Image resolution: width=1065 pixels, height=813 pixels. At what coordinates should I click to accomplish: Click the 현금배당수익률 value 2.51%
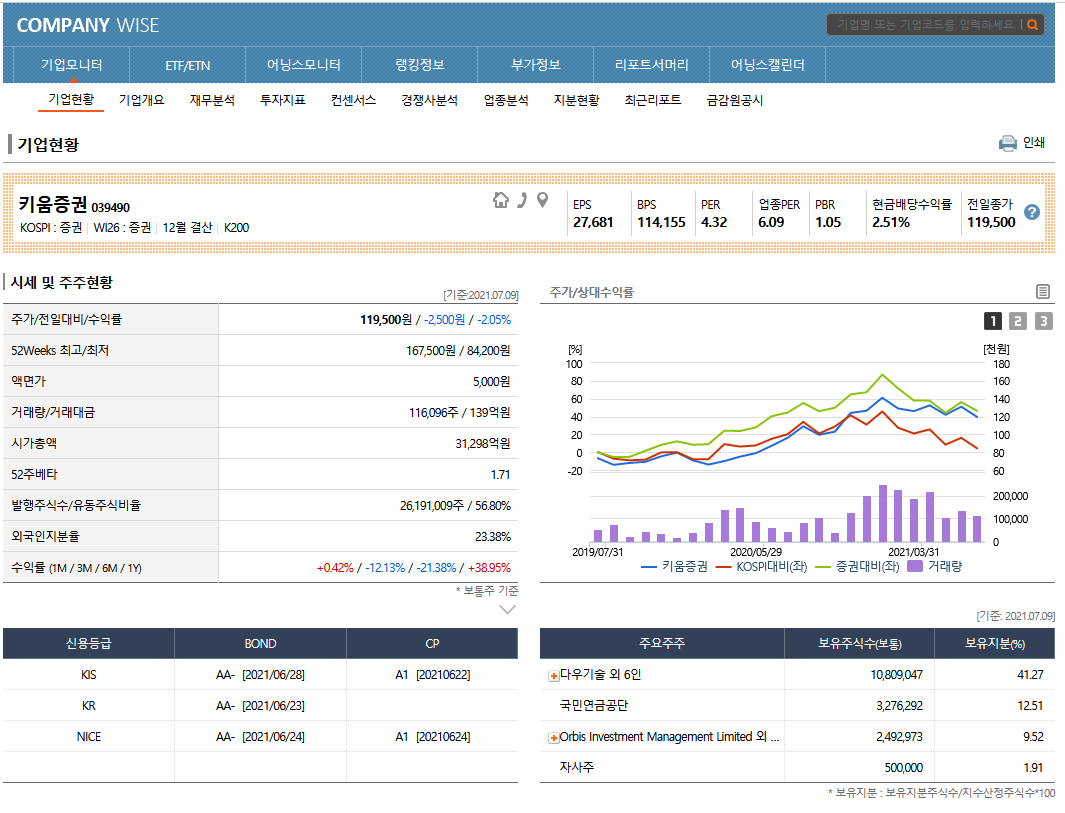890,222
